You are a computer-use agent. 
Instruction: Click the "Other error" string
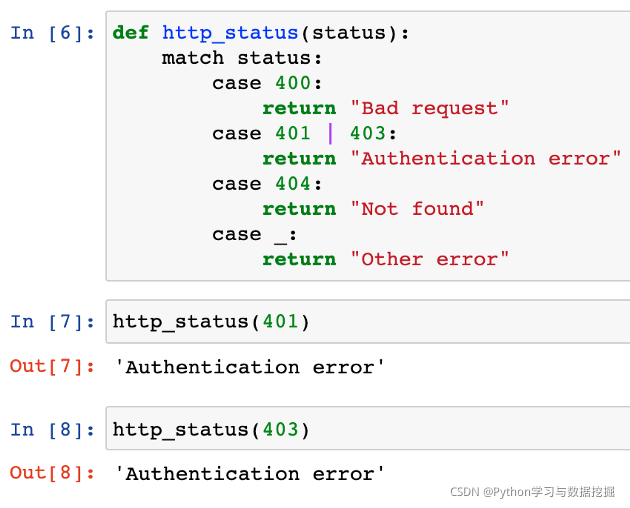point(430,259)
